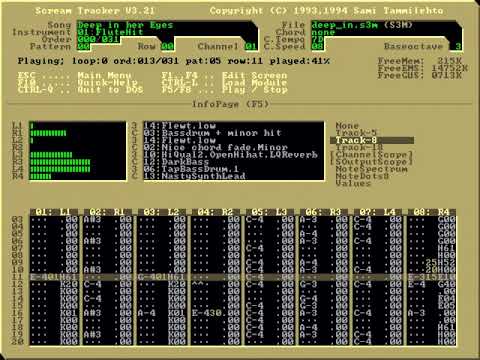Click the 'Scream Tracker V3.21' title text
The image size is (480, 360).
click(95, 11)
